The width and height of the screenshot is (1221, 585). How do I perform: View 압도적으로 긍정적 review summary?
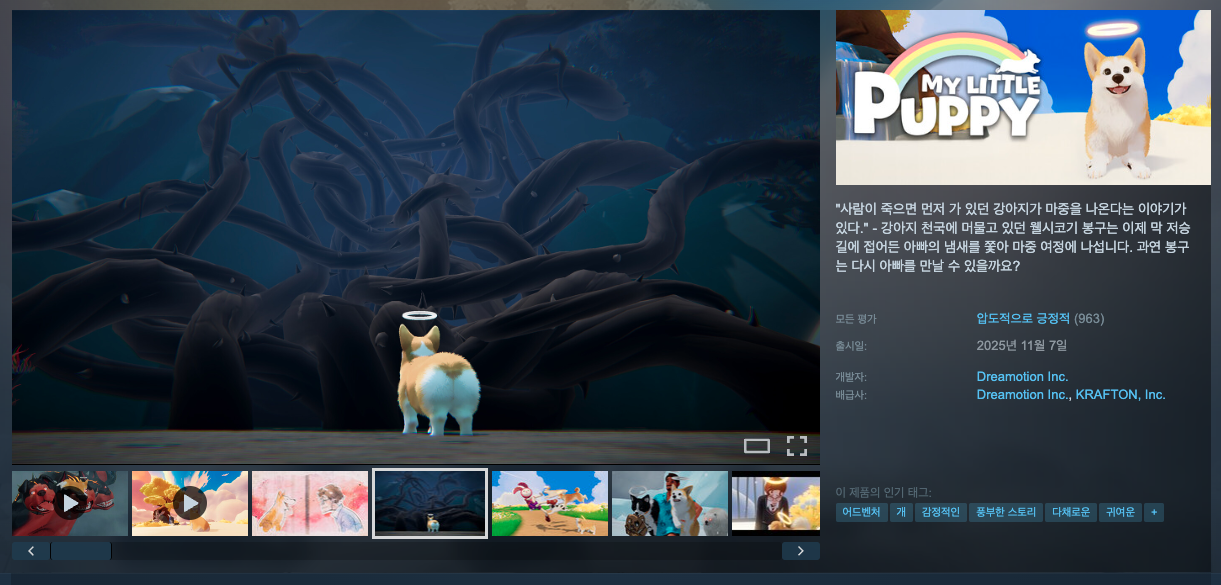click(1023, 319)
